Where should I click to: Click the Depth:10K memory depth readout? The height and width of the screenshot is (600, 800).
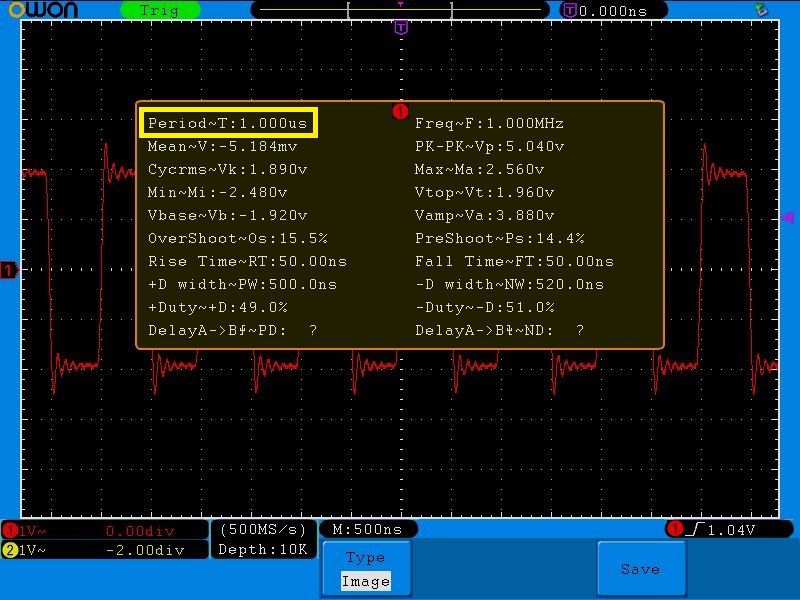pyautogui.click(x=263, y=549)
